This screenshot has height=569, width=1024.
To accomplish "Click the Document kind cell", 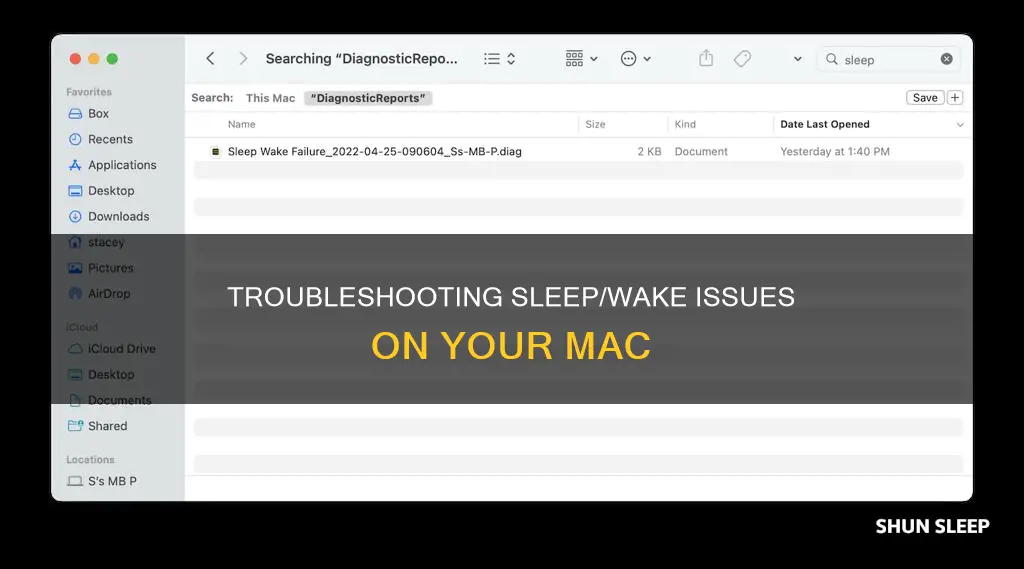I will [701, 152].
